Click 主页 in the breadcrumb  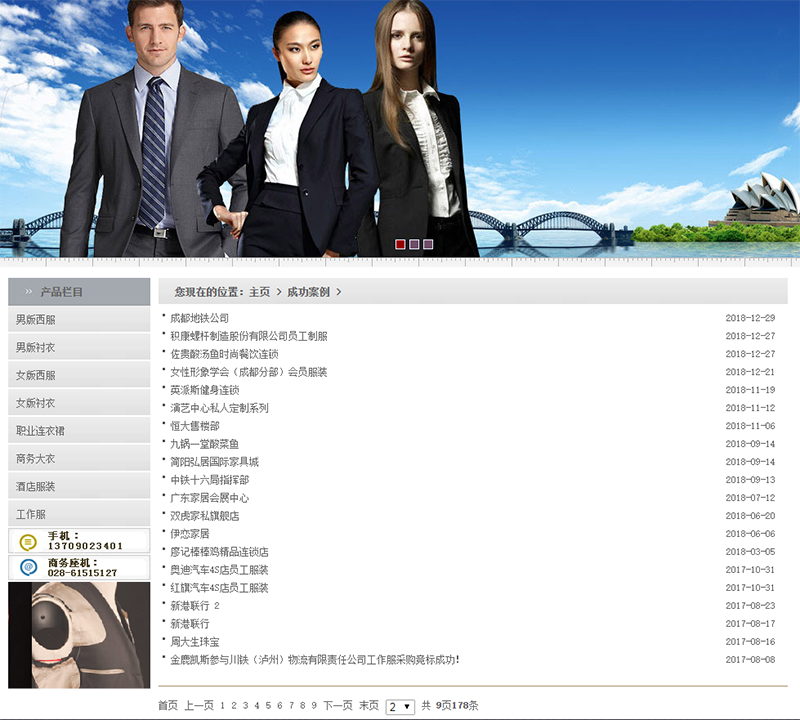(259, 292)
